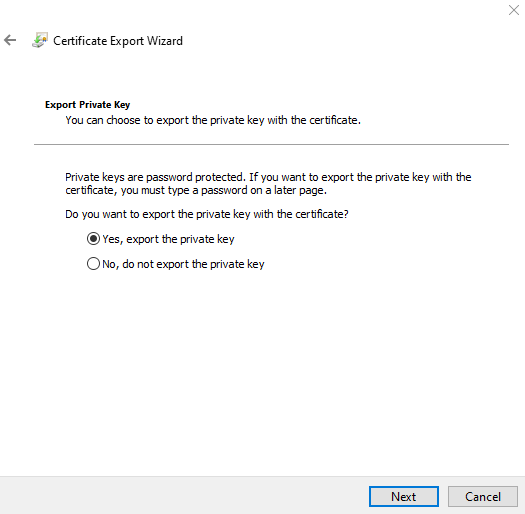
Task: Click the 'Do you want to export' question
Action: click(207, 214)
